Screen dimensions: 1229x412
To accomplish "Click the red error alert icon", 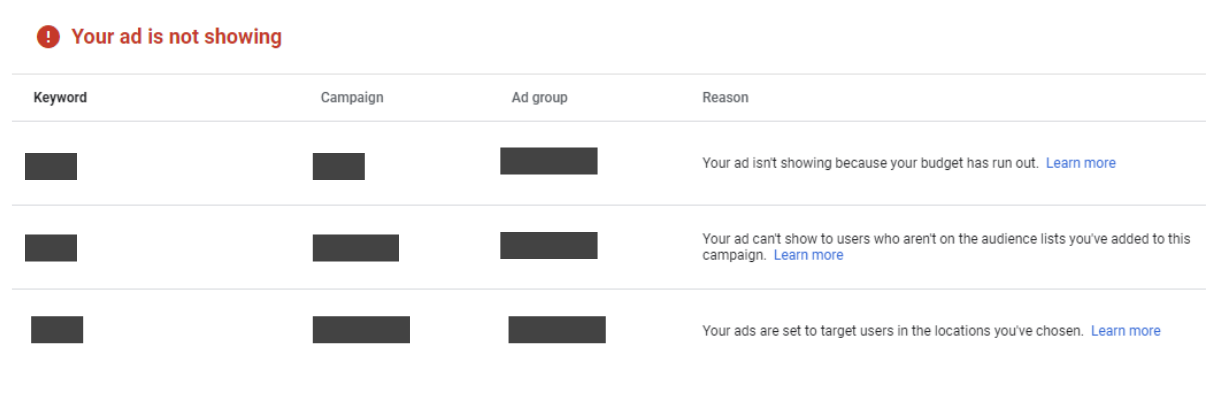I will coord(48,37).
